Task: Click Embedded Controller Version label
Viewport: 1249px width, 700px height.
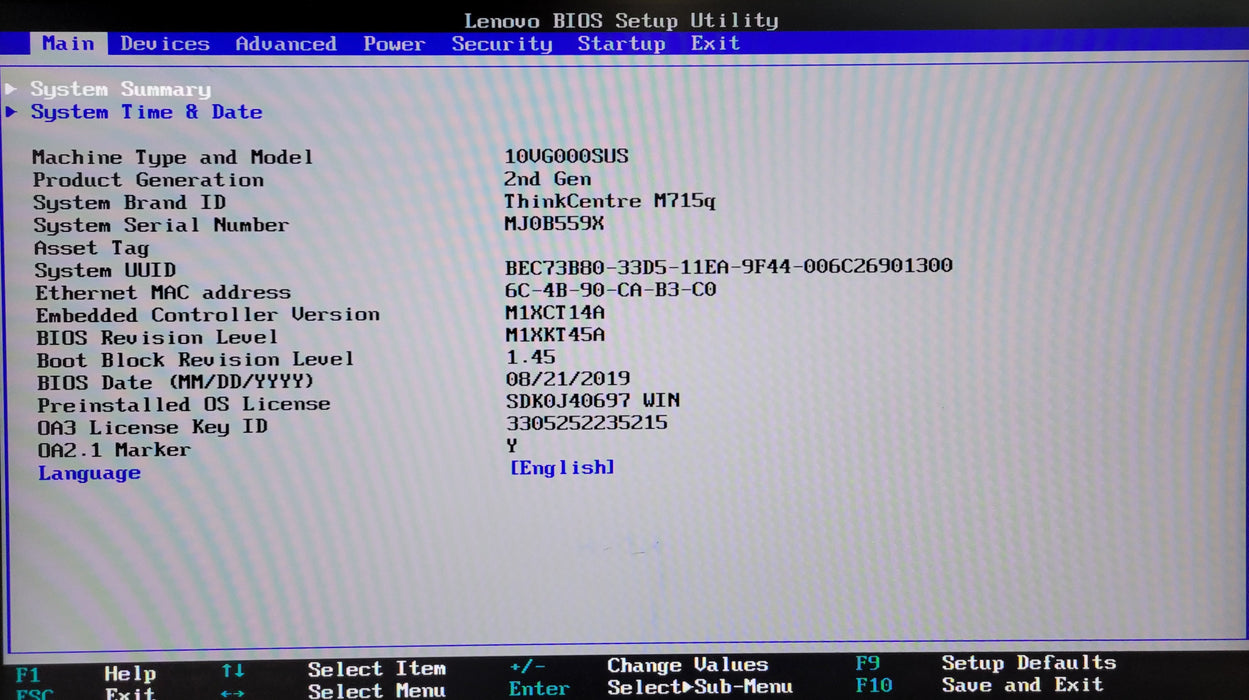Action: [x=208, y=315]
